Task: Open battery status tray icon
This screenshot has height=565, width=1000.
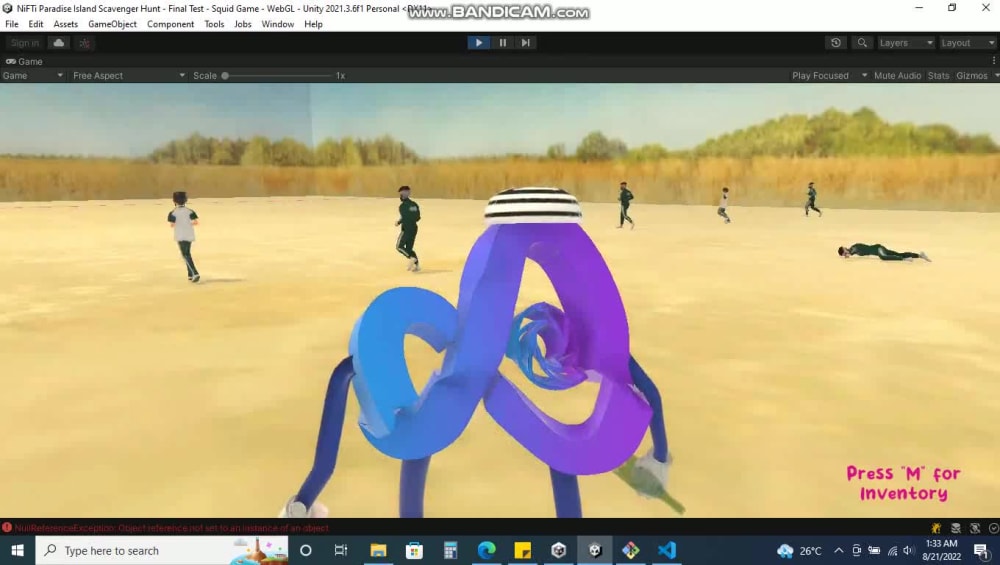Action: coord(874,551)
